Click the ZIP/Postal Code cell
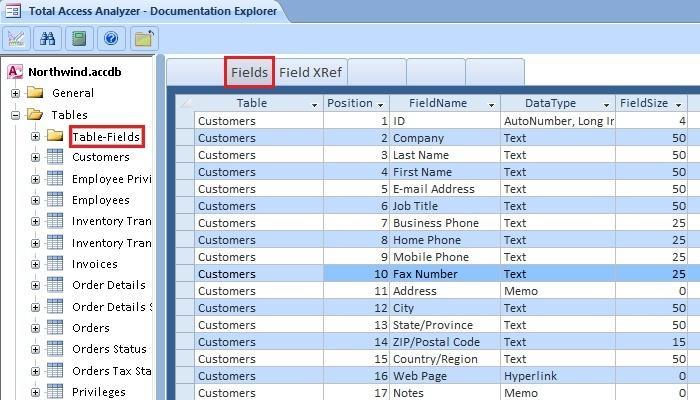Image resolution: width=700 pixels, height=400 pixels. pyautogui.click(x=445, y=342)
